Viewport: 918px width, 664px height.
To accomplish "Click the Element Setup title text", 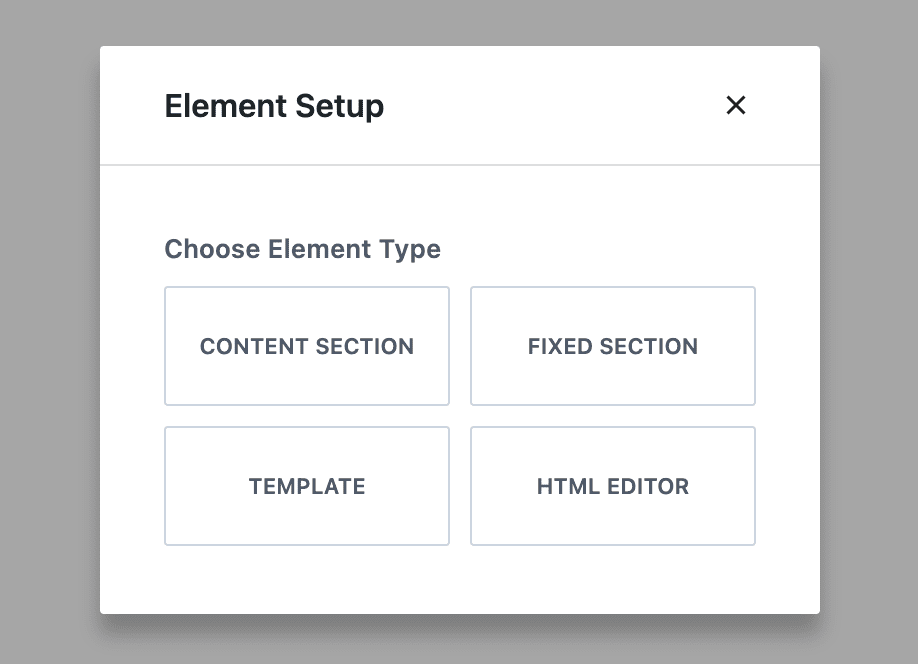I will click(x=274, y=107).
